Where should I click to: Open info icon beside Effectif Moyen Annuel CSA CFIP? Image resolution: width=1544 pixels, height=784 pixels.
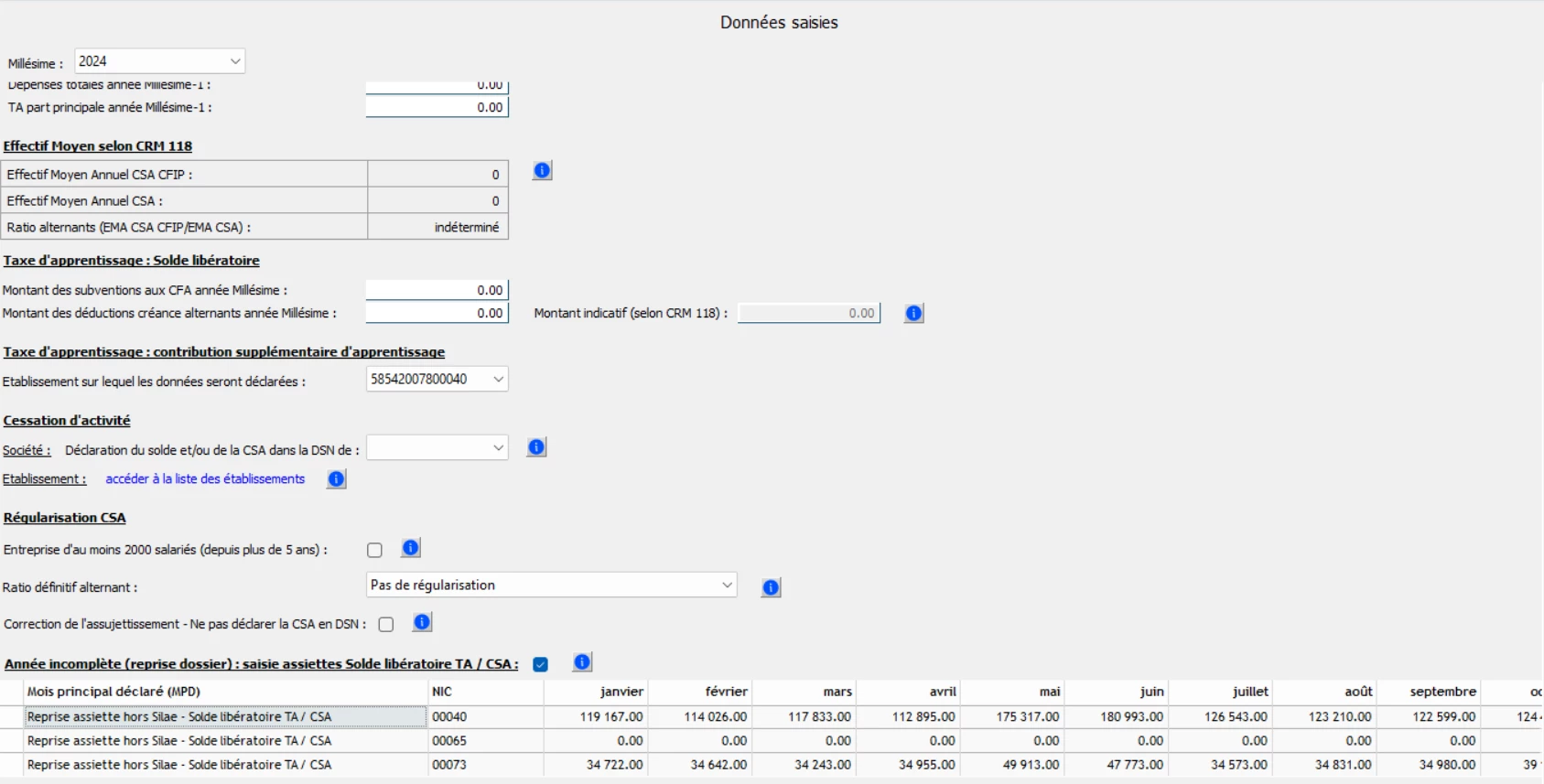tap(542, 171)
